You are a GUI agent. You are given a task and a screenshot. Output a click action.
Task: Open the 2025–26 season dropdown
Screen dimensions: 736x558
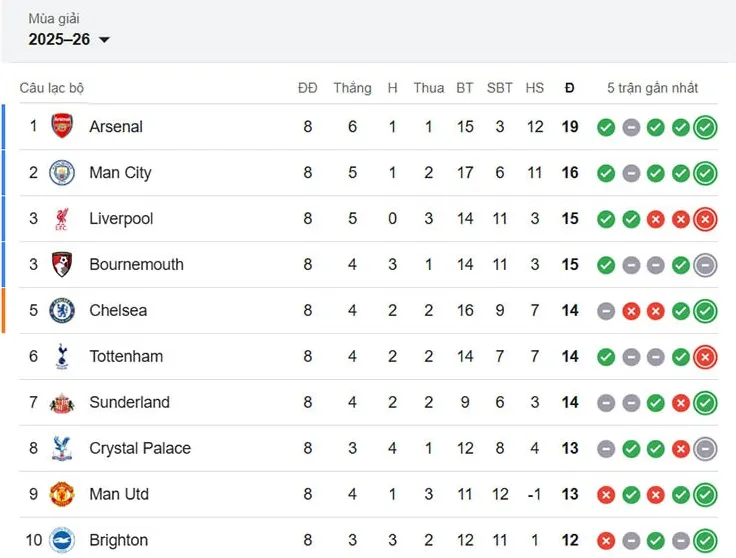69,40
